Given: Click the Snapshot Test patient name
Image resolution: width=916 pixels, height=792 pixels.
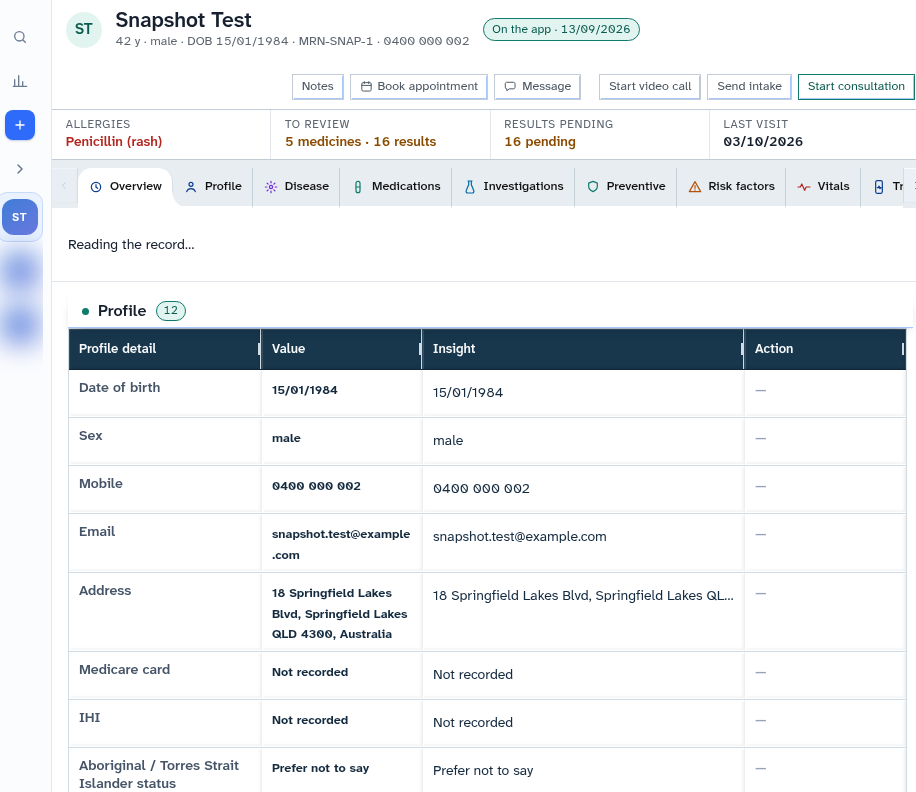Looking at the screenshot, I should [183, 20].
